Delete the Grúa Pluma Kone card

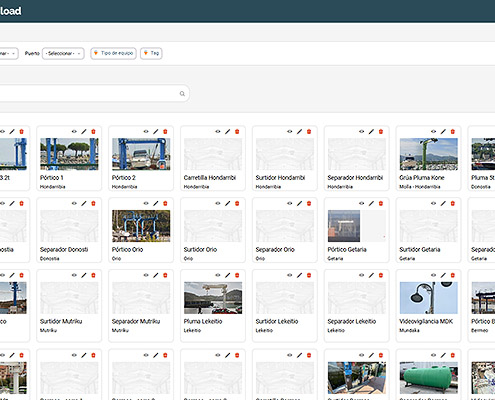(452, 132)
